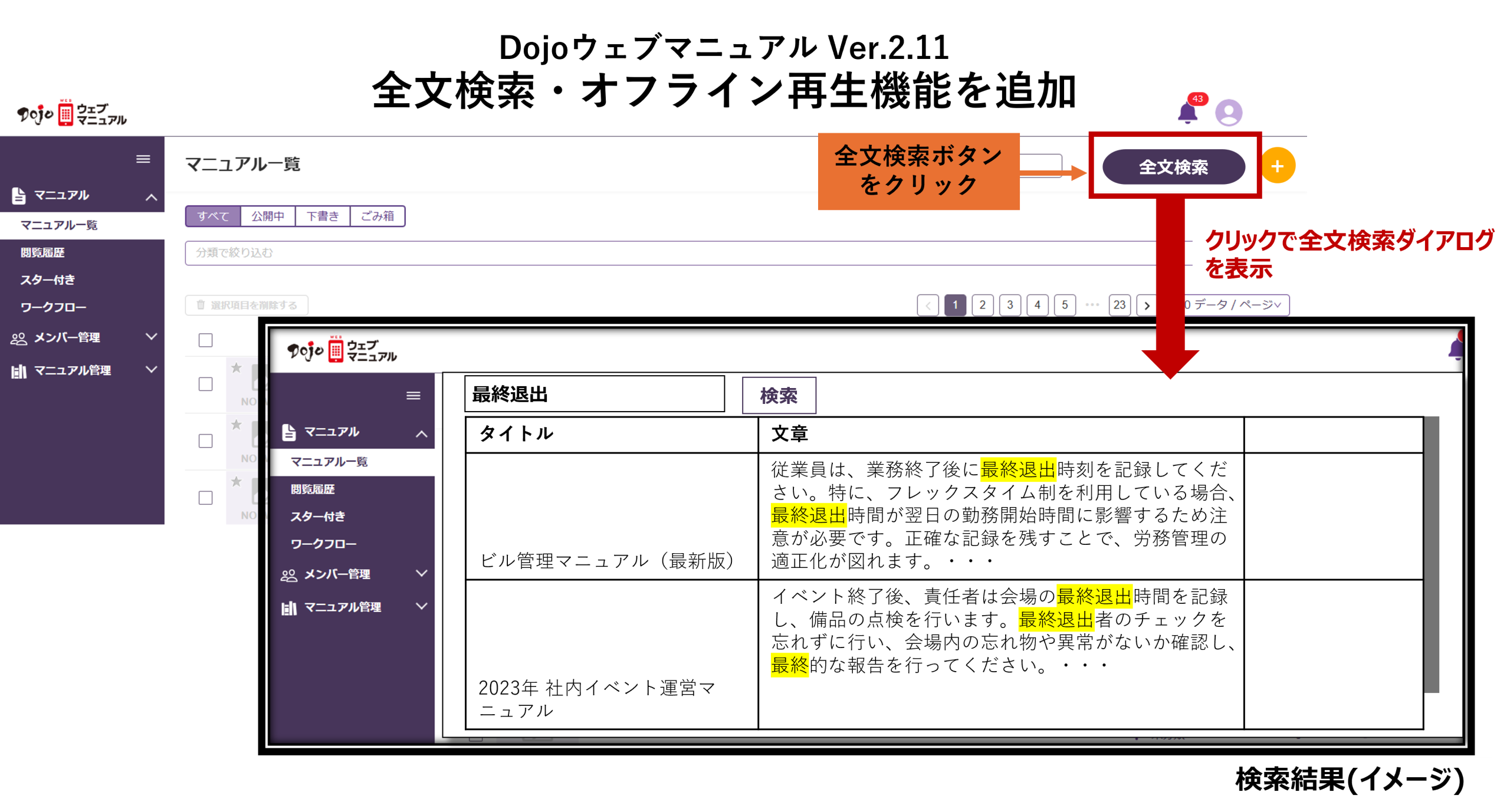Screen dimensions: 1510x812
Task: Check the select-all checkbox in list header
Action: [x=205, y=340]
